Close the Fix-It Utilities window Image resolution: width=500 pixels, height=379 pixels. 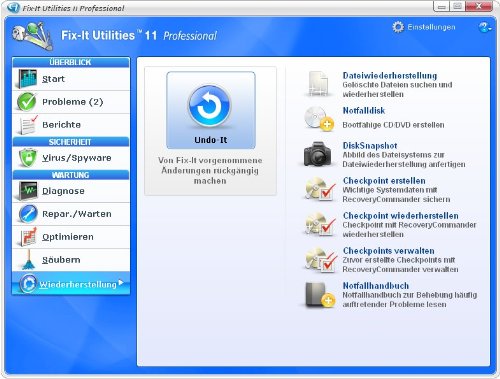click(479, 6)
